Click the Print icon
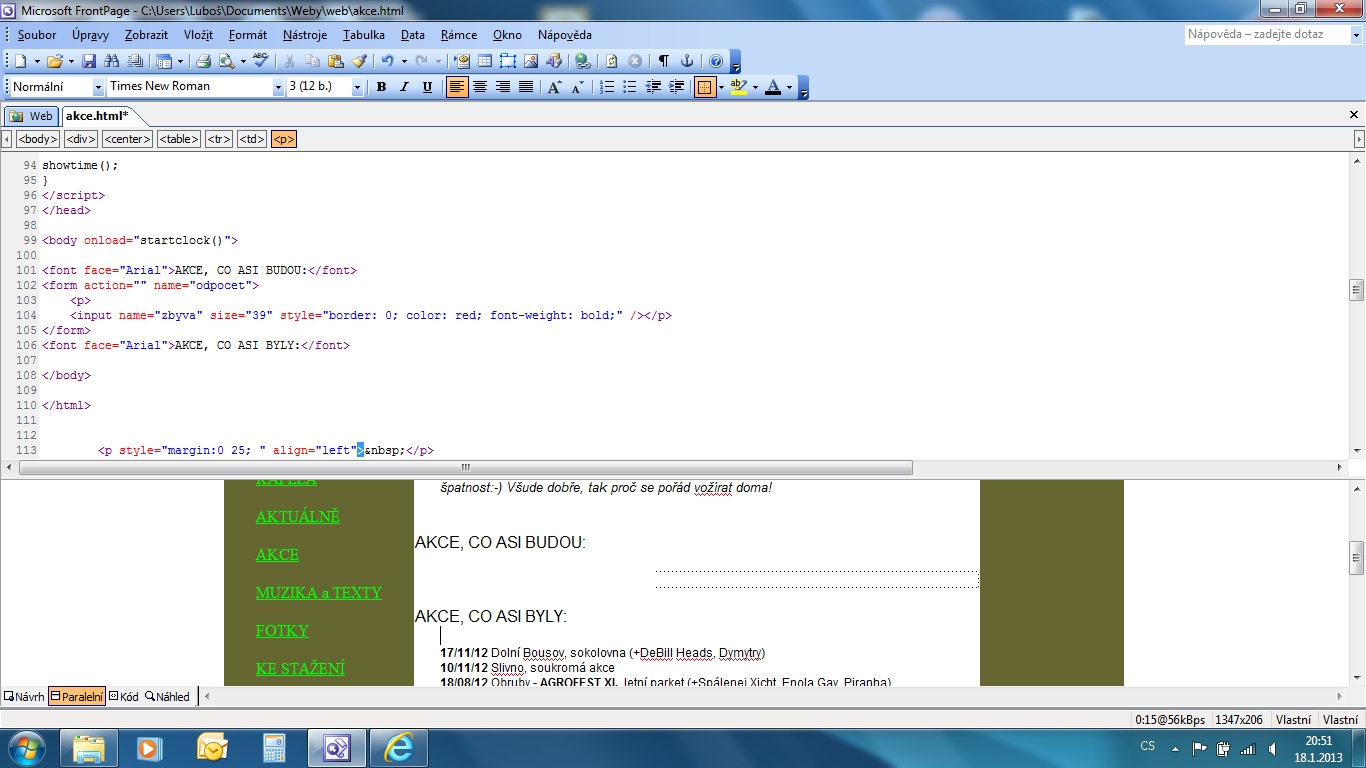1366x768 pixels. coord(203,61)
